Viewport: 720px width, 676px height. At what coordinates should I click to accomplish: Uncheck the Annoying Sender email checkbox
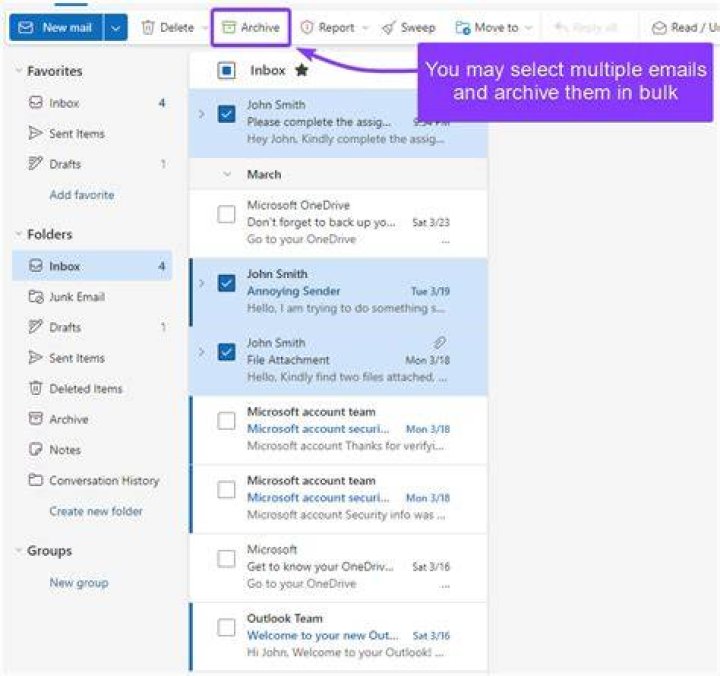226,283
